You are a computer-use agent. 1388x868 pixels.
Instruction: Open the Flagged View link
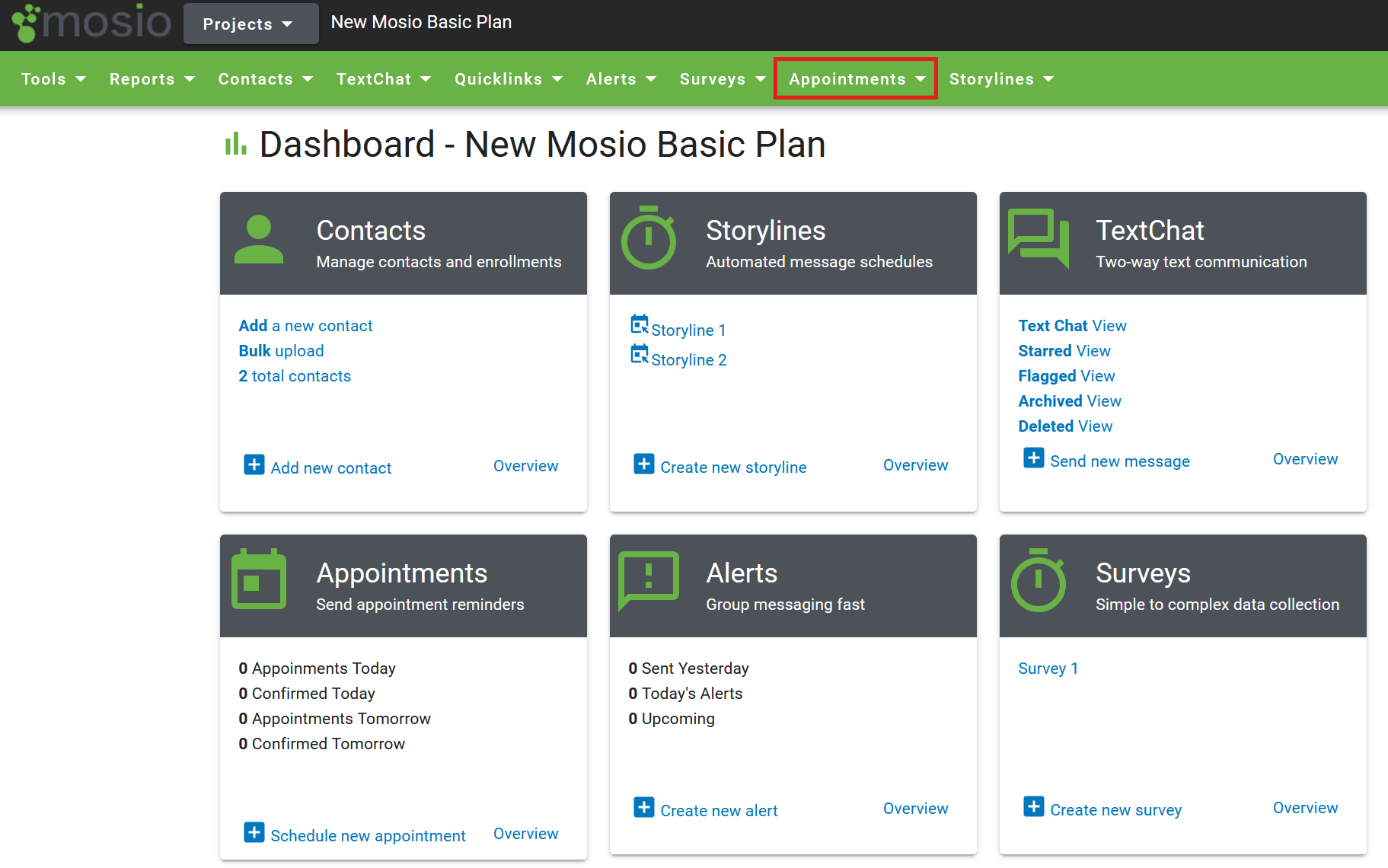[x=1067, y=376]
